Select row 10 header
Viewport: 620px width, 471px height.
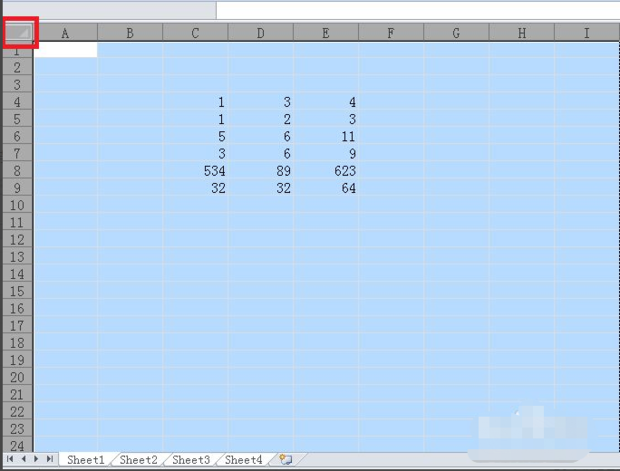pos(17,205)
